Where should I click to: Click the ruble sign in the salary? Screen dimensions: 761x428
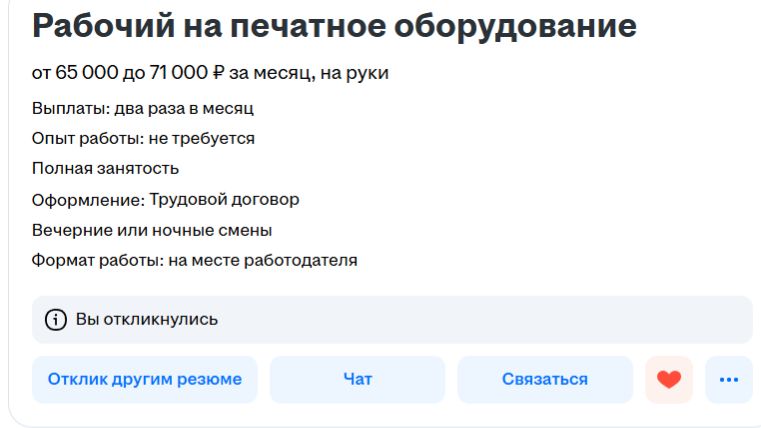pos(219,73)
